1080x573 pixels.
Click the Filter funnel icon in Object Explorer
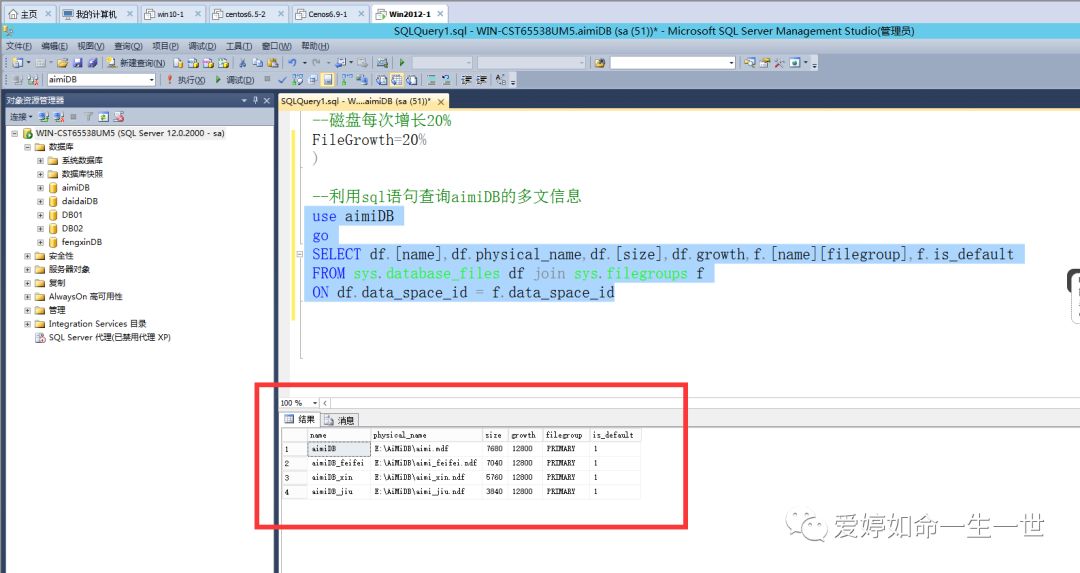89,117
